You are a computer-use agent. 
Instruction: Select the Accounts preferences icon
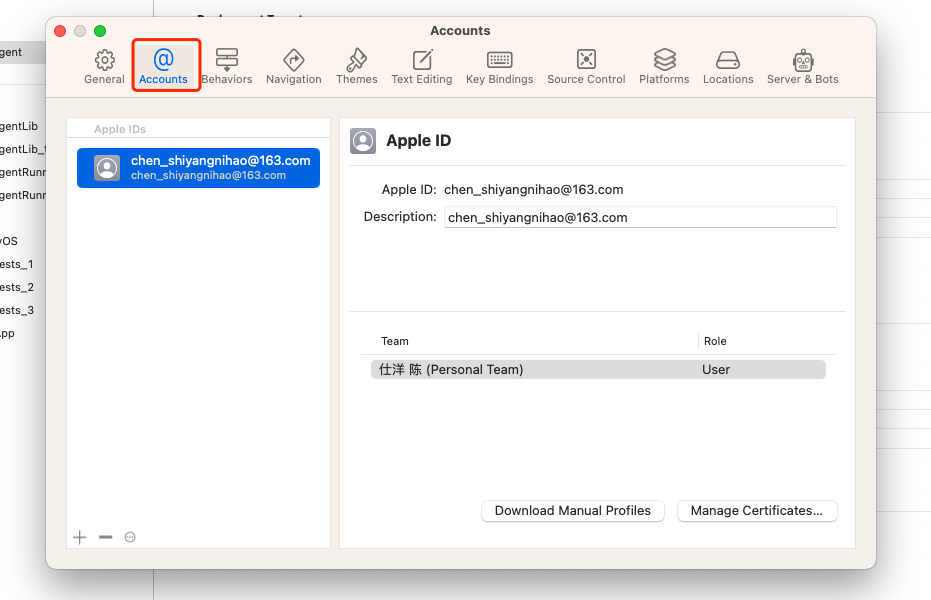click(x=163, y=66)
